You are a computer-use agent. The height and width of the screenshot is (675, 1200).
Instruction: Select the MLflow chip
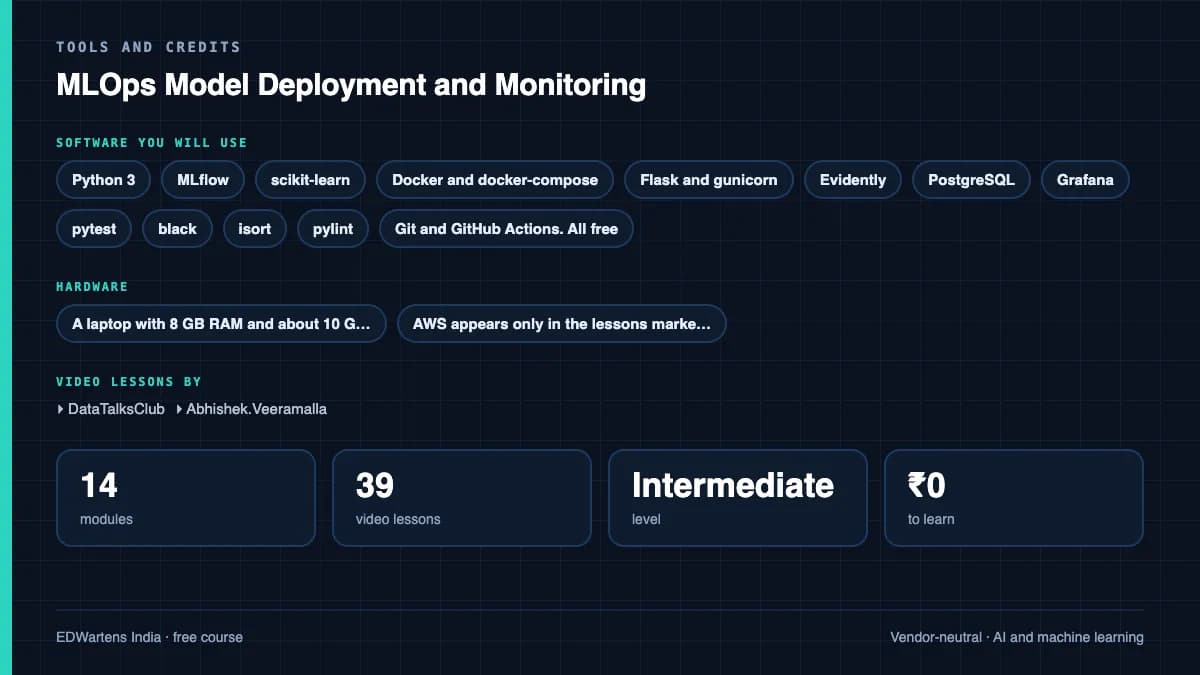tap(203, 180)
